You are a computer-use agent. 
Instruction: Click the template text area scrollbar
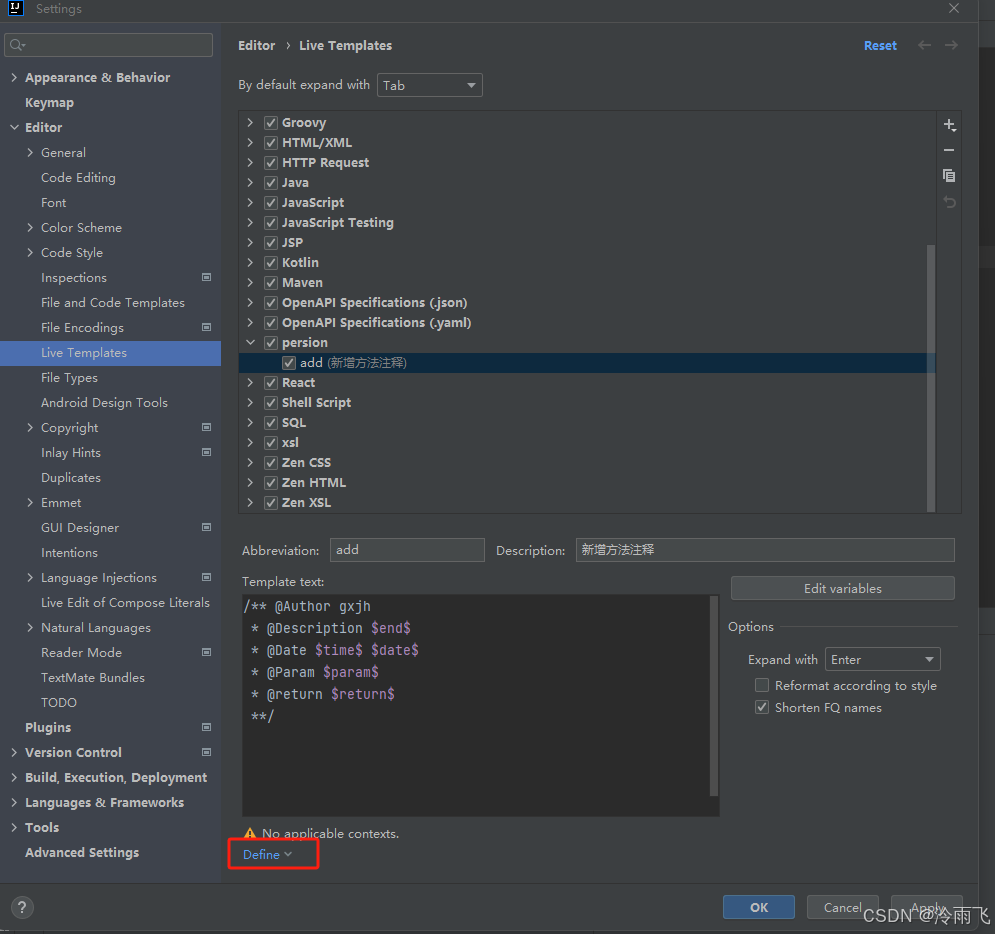pyautogui.click(x=714, y=695)
